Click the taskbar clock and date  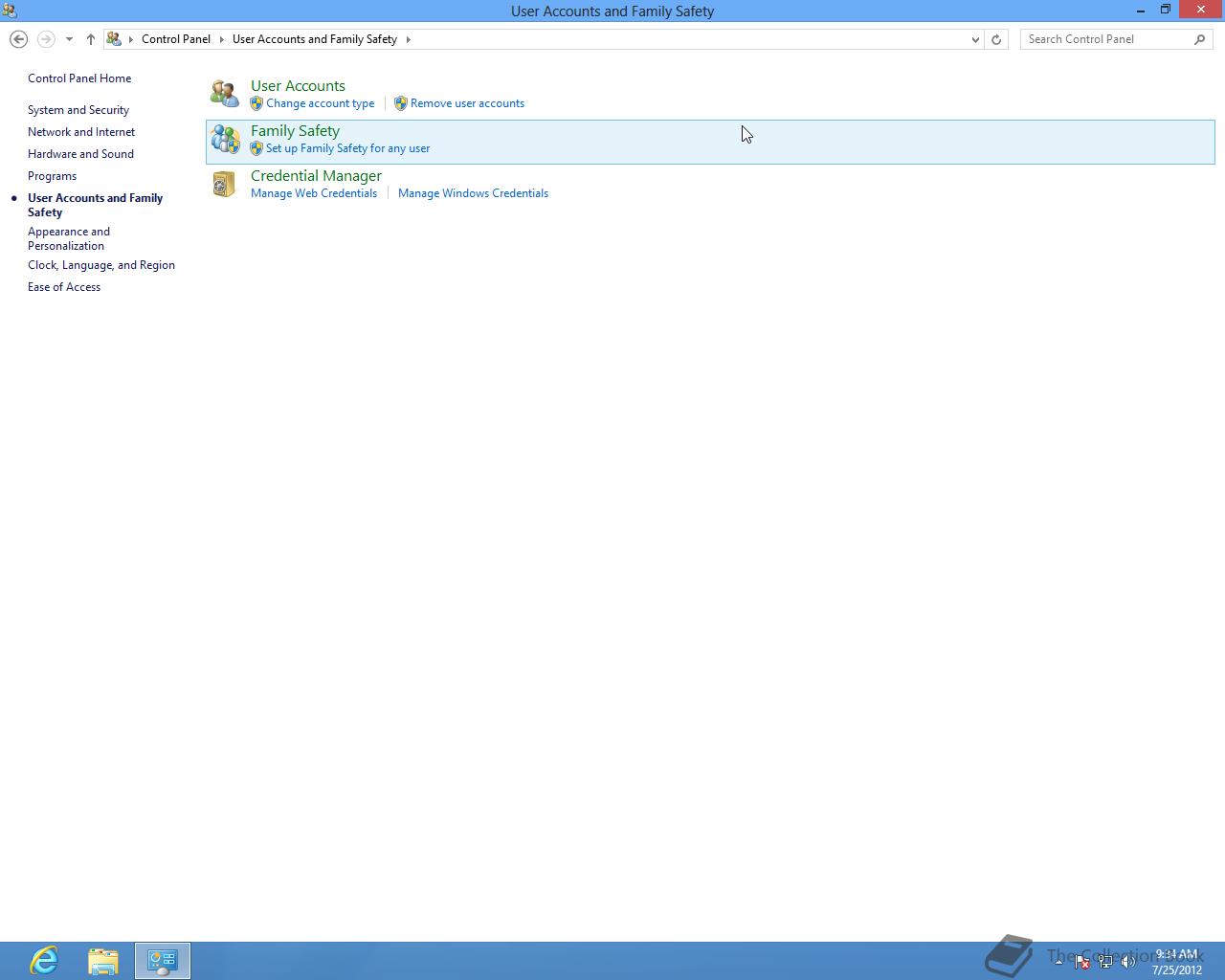tap(1177, 962)
